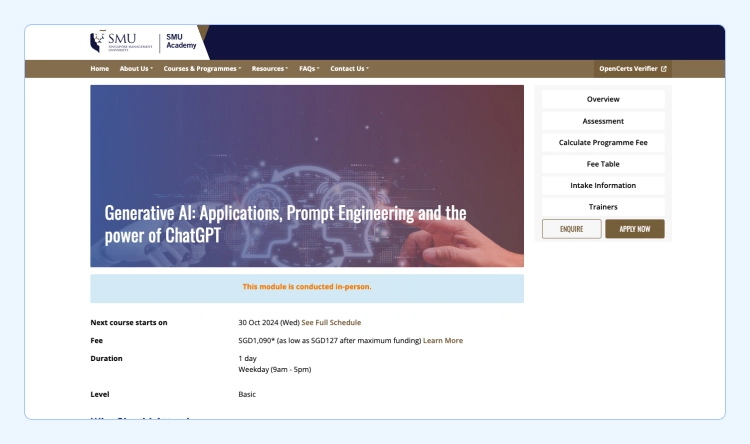Jump to the Overview section

tap(603, 100)
